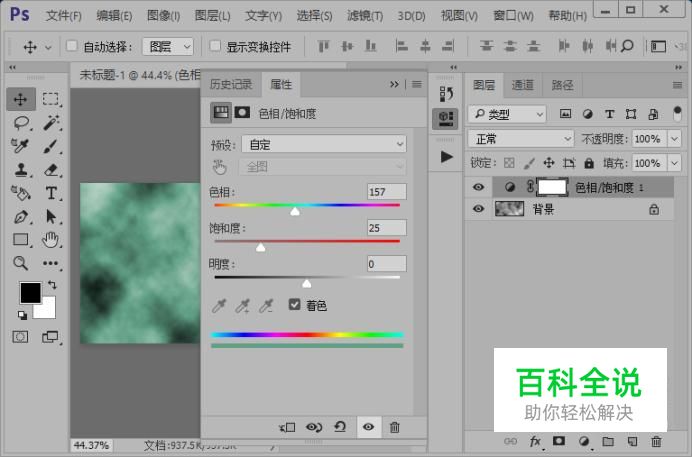Expand the tool preset arrow next to Move icon
692x457 pixels.
(x=49, y=47)
